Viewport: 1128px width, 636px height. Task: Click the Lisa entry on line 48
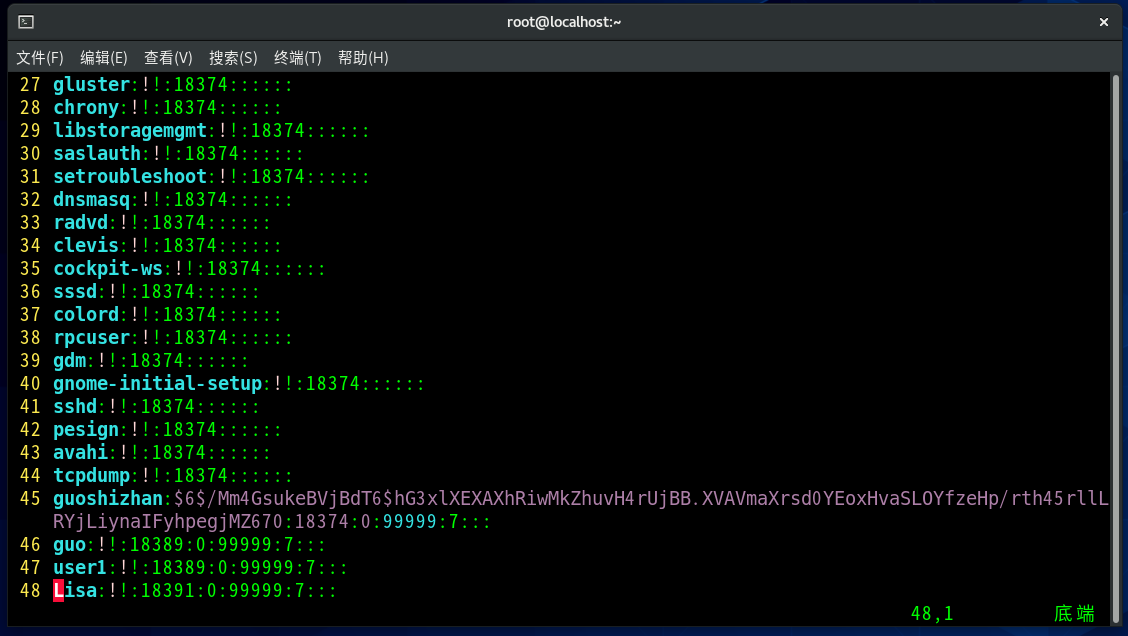click(75, 591)
